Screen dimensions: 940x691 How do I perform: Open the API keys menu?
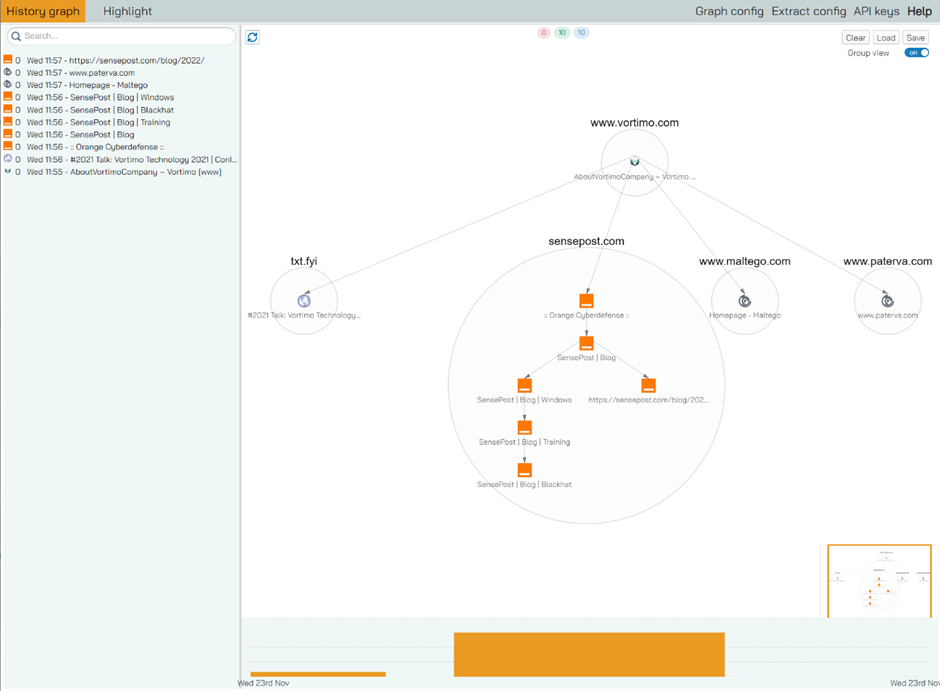[876, 11]
